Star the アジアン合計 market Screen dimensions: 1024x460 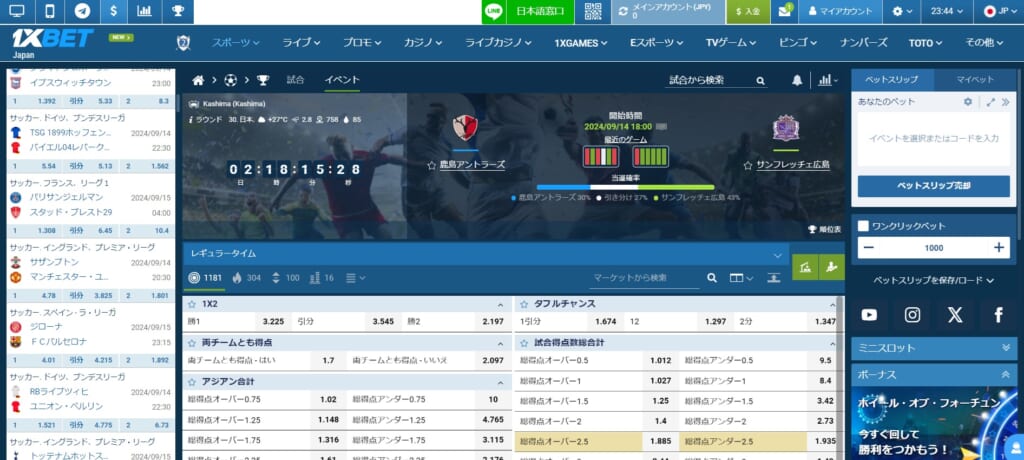[192, 382]
